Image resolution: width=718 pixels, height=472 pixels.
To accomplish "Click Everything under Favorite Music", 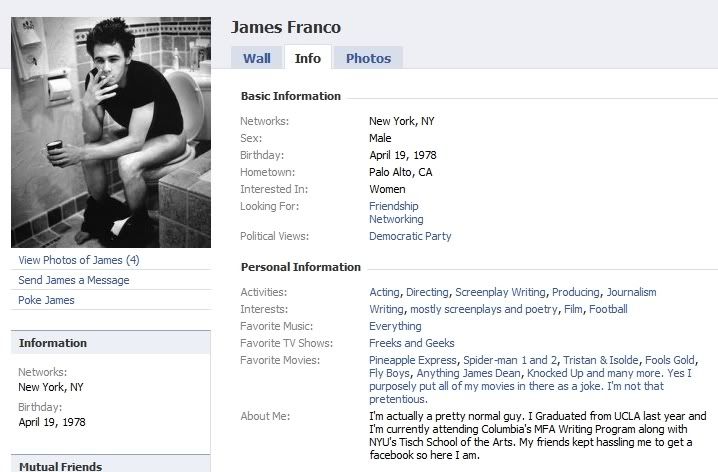I will point(395,326).
